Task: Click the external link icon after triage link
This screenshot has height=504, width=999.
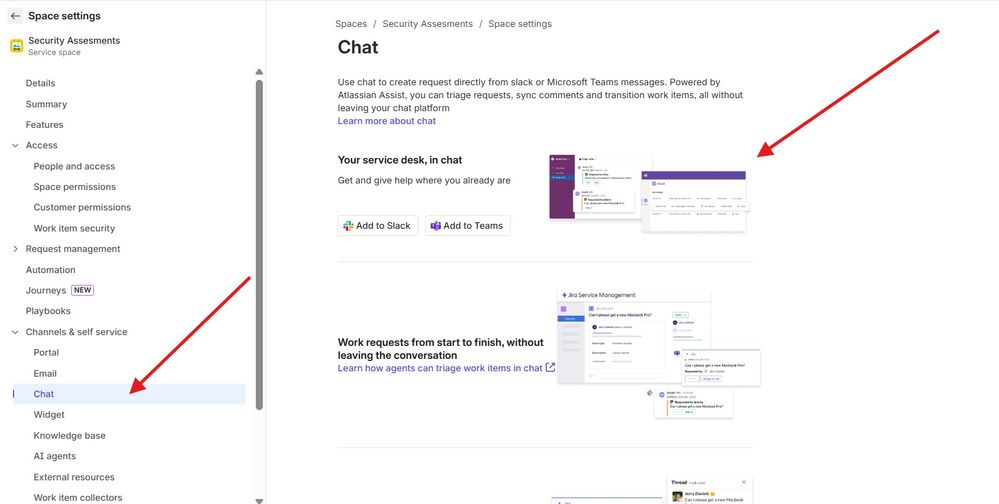Action: [x=550, y=368]
